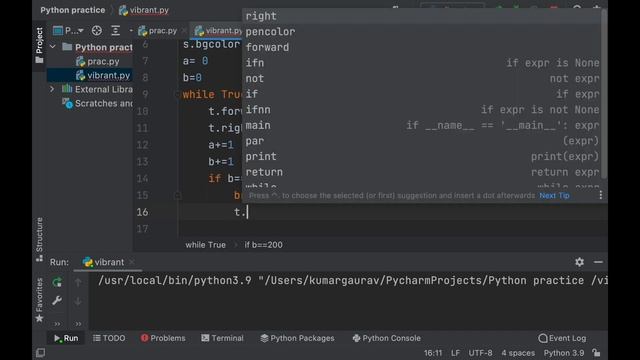
Task: Open Run panel settings gear
Action: point(579,262)
